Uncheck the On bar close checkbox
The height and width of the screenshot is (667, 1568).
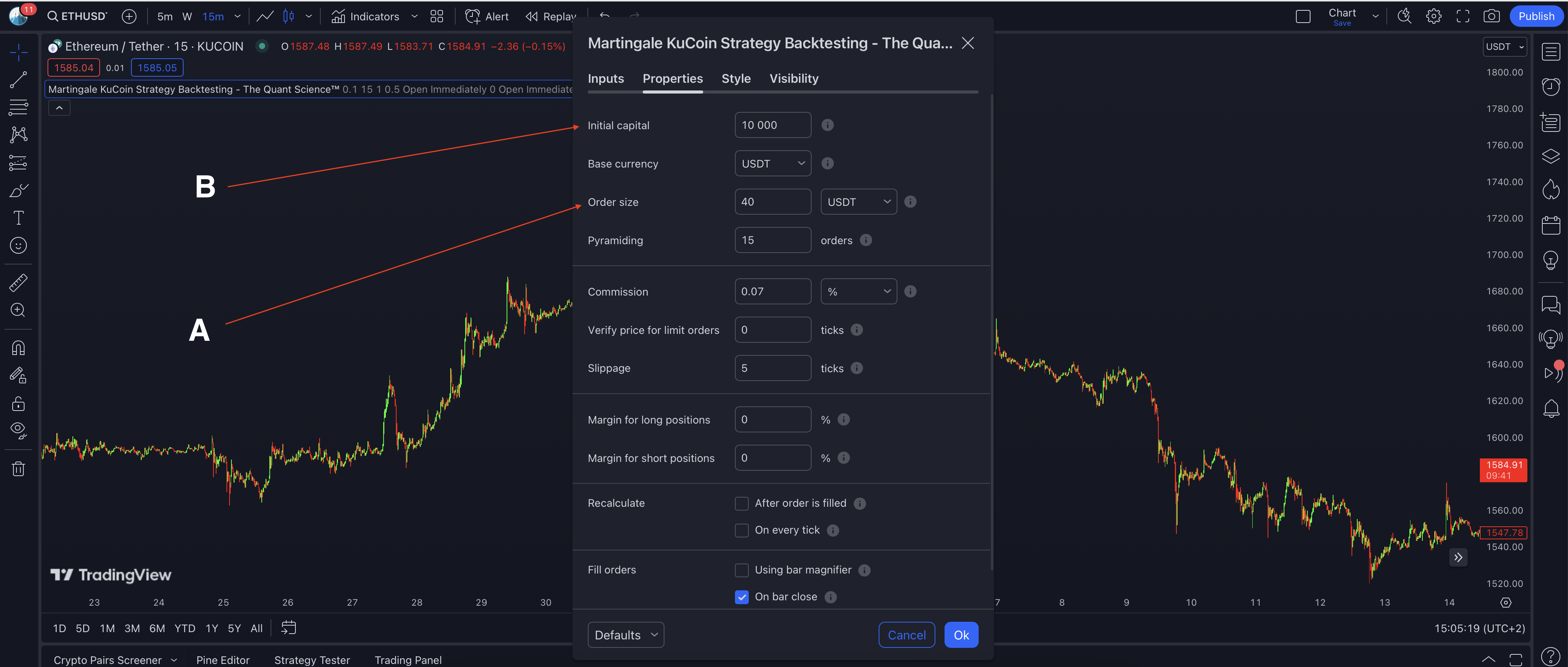(741, 597)
